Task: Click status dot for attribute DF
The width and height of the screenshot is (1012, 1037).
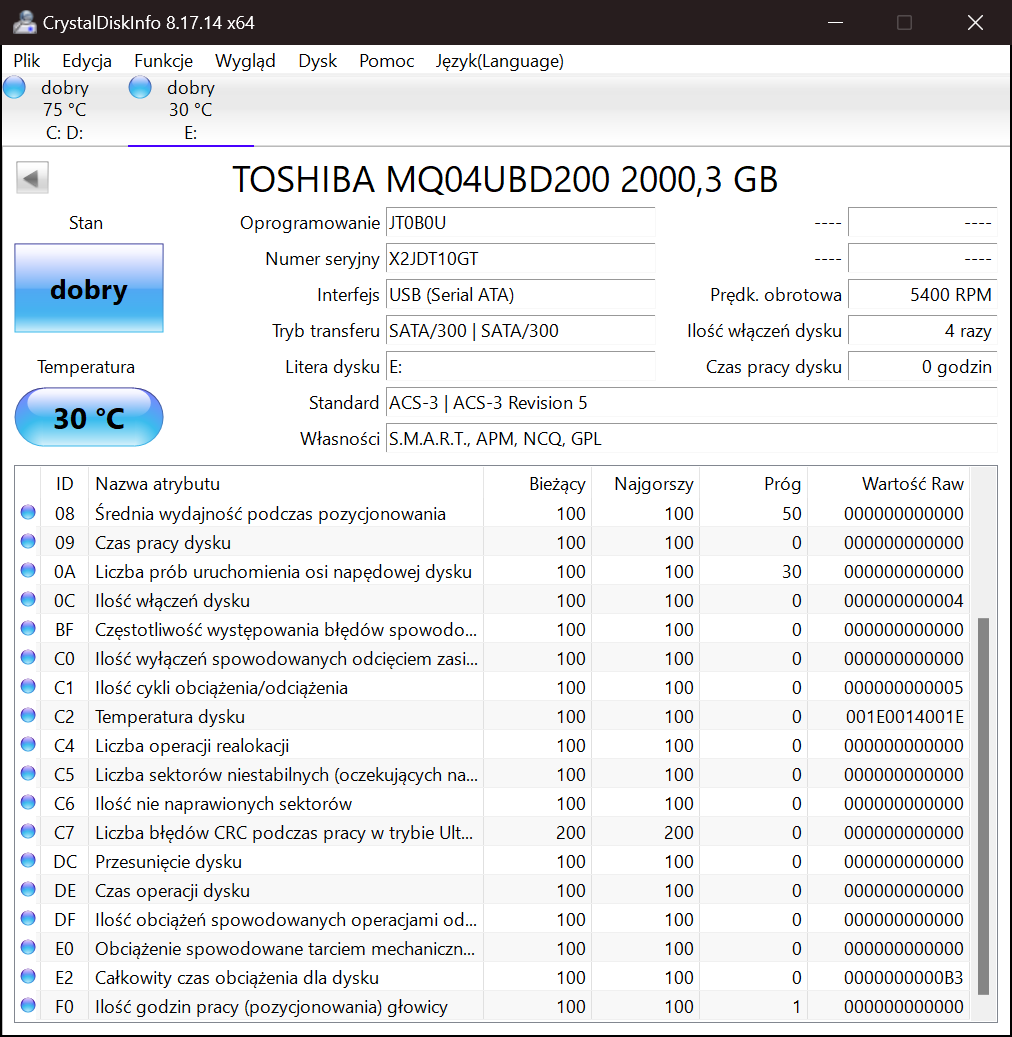Action: pyautogui.click(x=28, y=919)
